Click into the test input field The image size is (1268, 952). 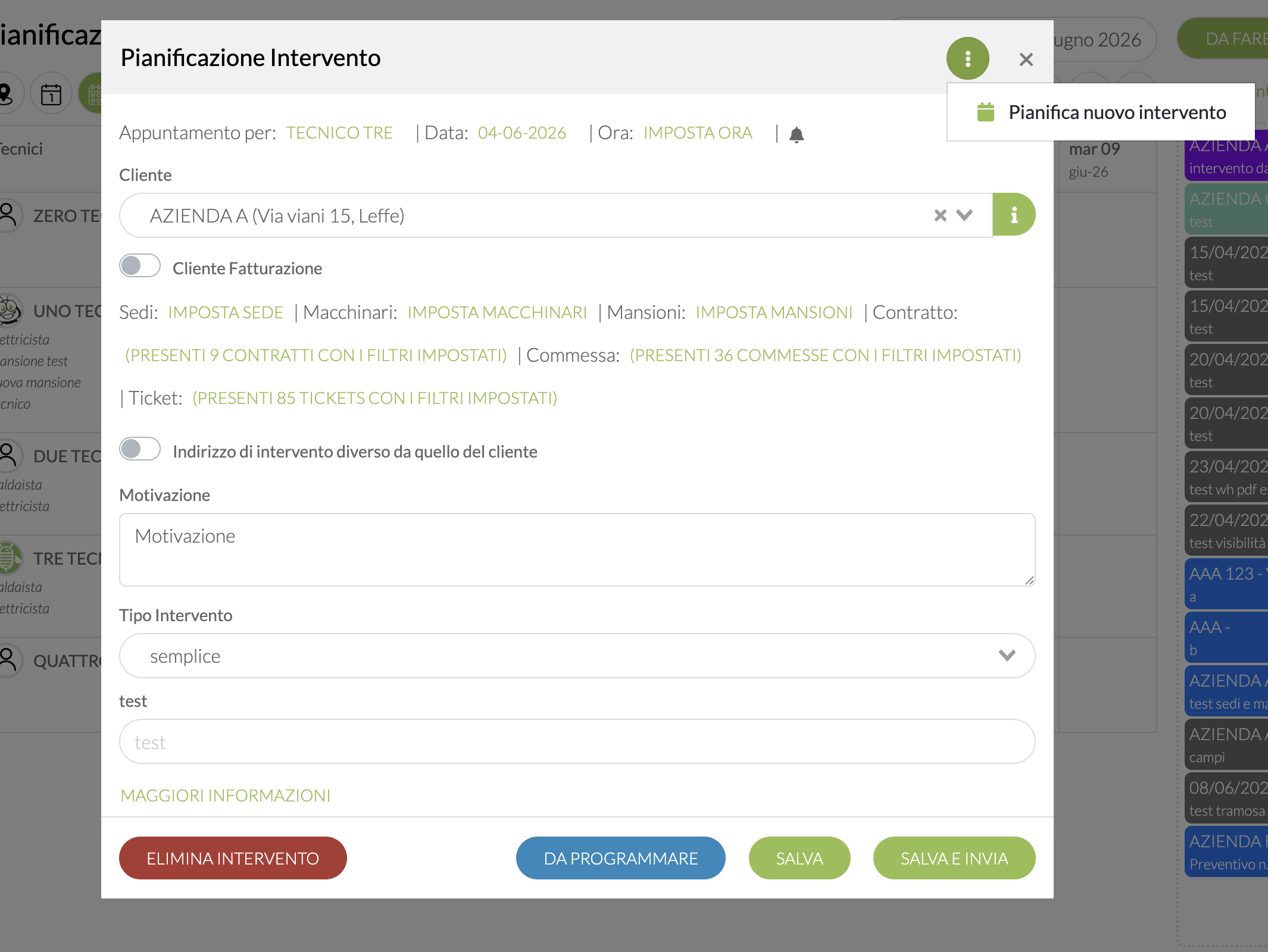(577, 741)
